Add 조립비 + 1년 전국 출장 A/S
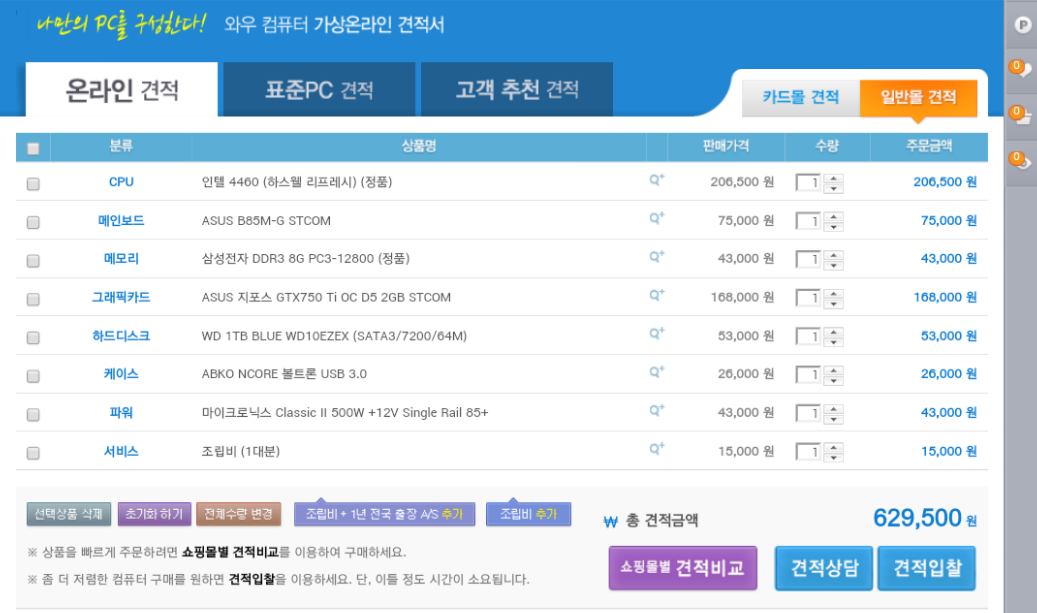The height and width of the screenshot is (613, 1037). [384, 514]
